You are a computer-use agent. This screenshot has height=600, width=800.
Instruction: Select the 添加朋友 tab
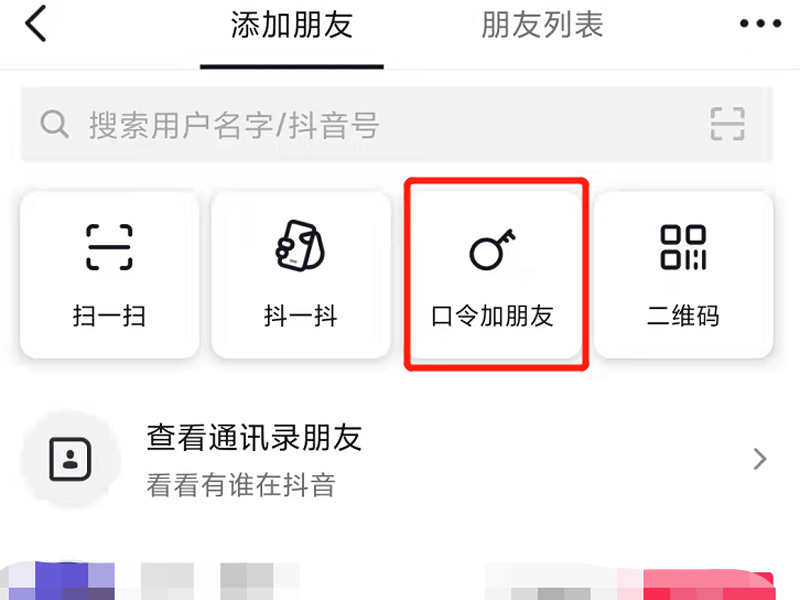pyautogui.click(x=291, y=24)
